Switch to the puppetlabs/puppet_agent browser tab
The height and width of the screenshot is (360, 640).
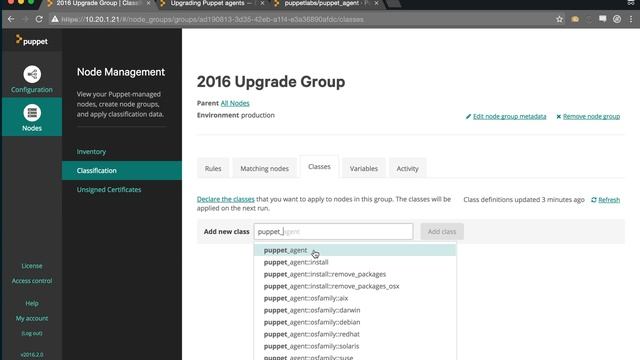[x=325, y=3]
